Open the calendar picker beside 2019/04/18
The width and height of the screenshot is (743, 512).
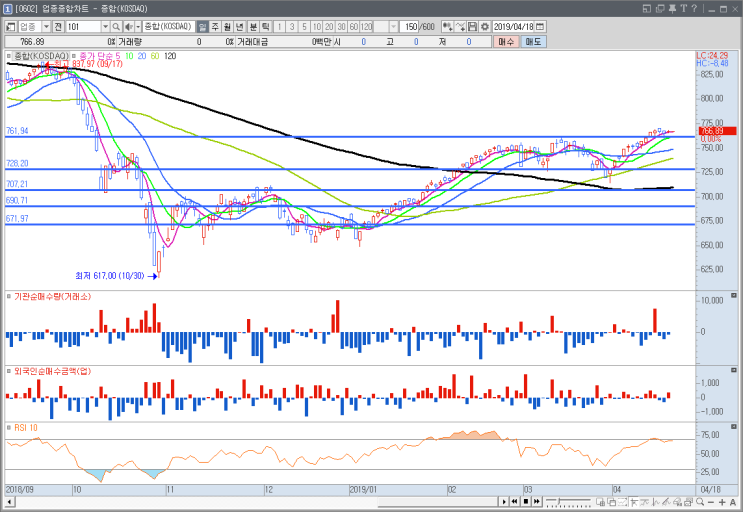(x=540, y=27)
